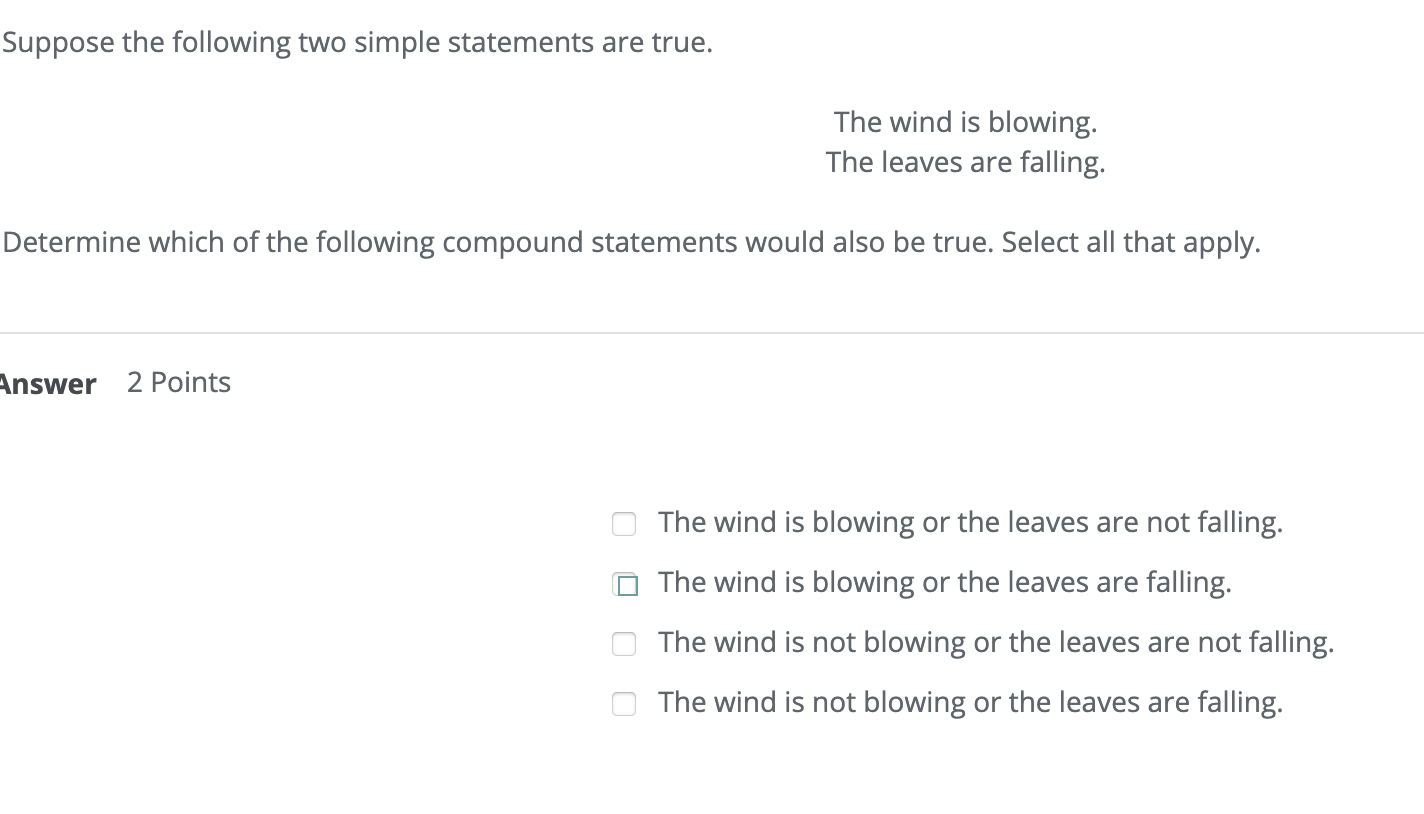Image resolution: width=1424 pixels, height=814 pixels.
Task: Click the question prompt text
Action: (630, 242)
